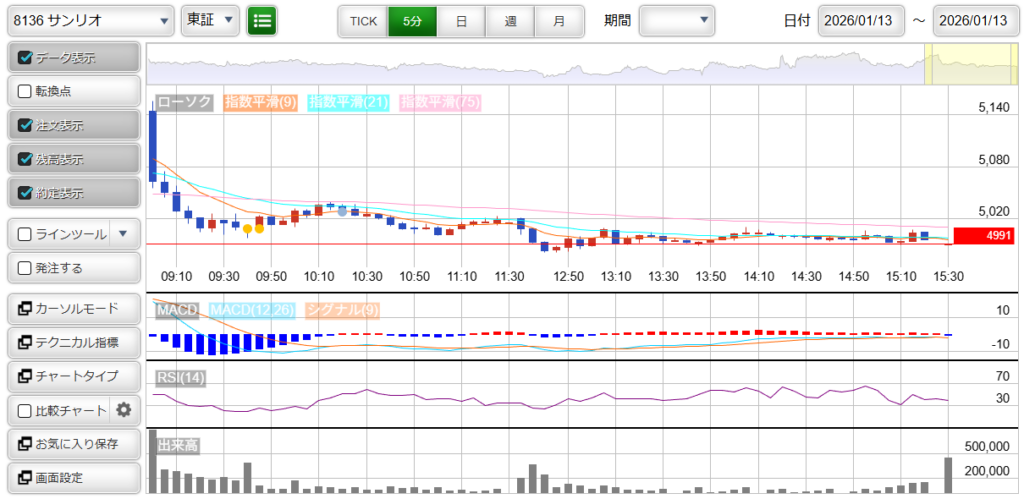The image size is (1024, 499).
Task: Click the start date field 2026/01/13
Action: 861,20
